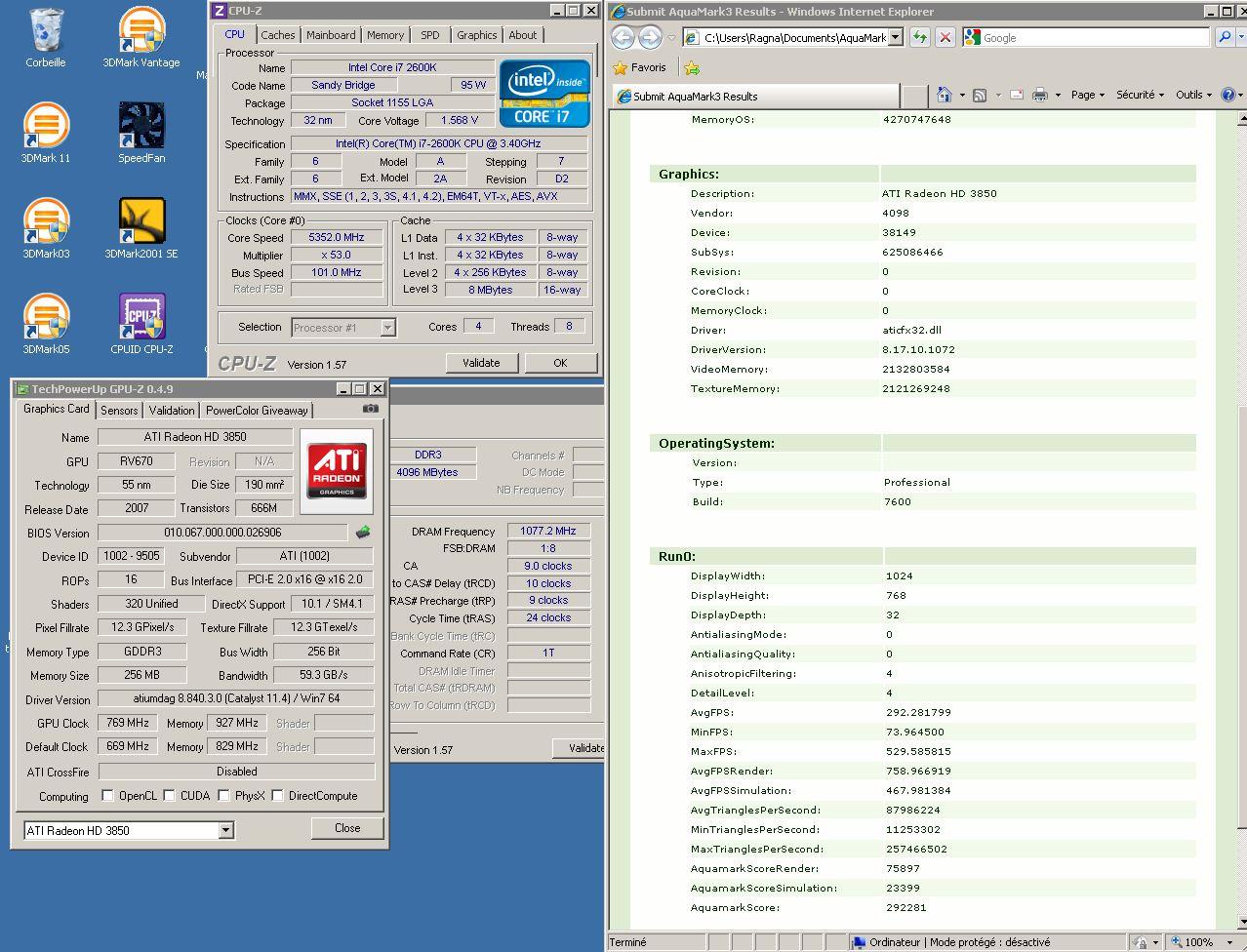This screenshot has width=1247, height=952.
Task: Launch 3DMark2001 SE shortcut
Action: pyautogui.click(x=141, y=228)
